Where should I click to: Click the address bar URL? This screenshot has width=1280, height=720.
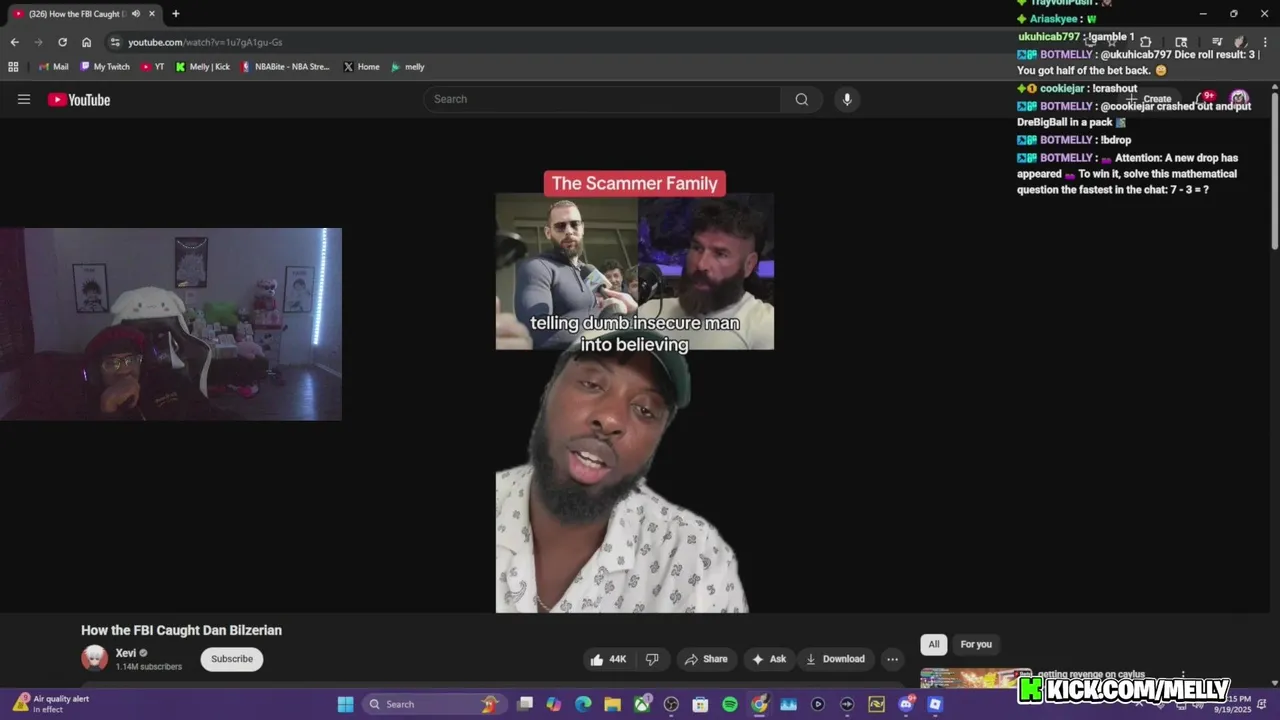click(205, 42)
